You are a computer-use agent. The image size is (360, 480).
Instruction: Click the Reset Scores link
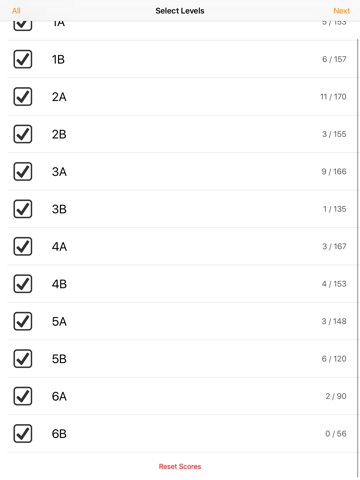[180, 466]
